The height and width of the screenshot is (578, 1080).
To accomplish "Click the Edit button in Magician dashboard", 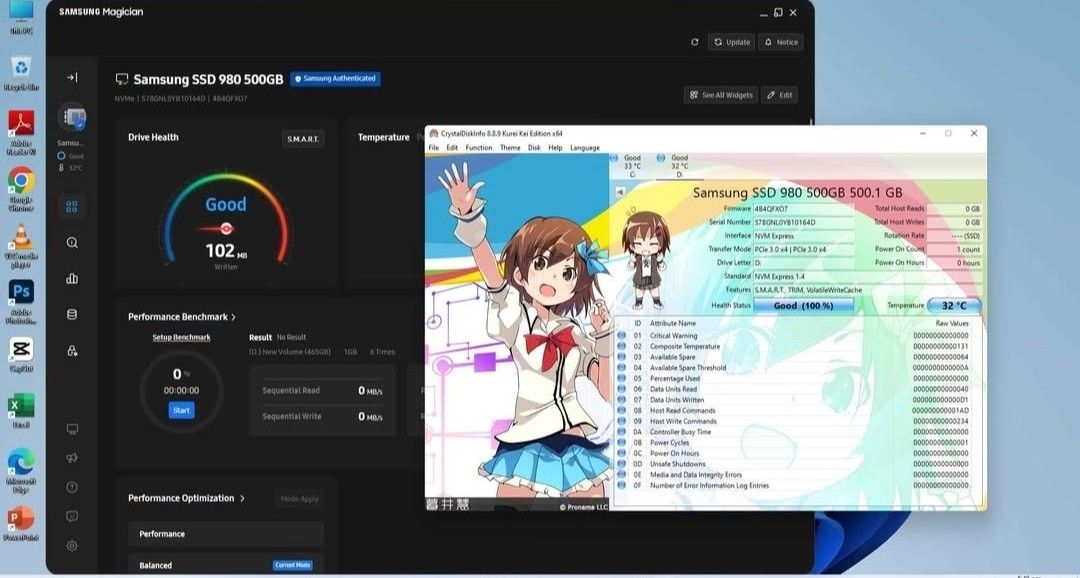I will click(x=780, y=95).
